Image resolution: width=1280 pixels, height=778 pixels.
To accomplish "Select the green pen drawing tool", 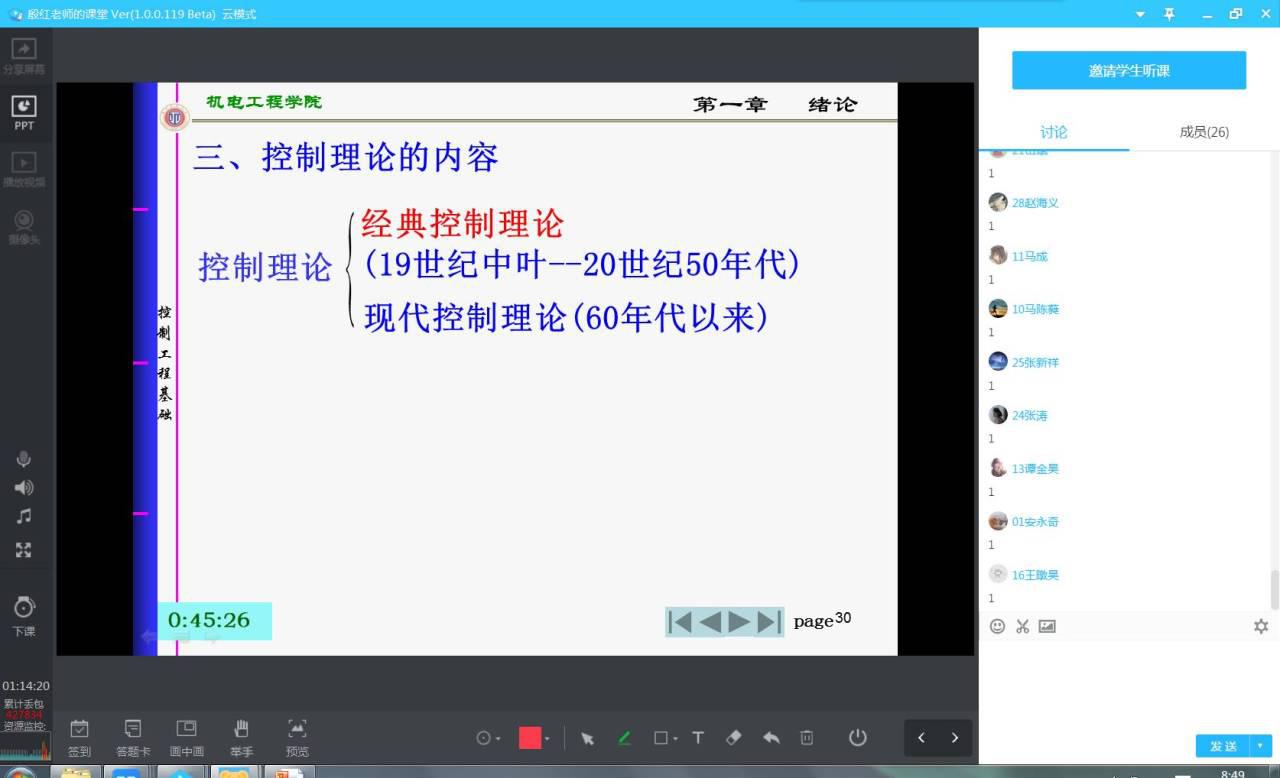I will click(624, 738).
